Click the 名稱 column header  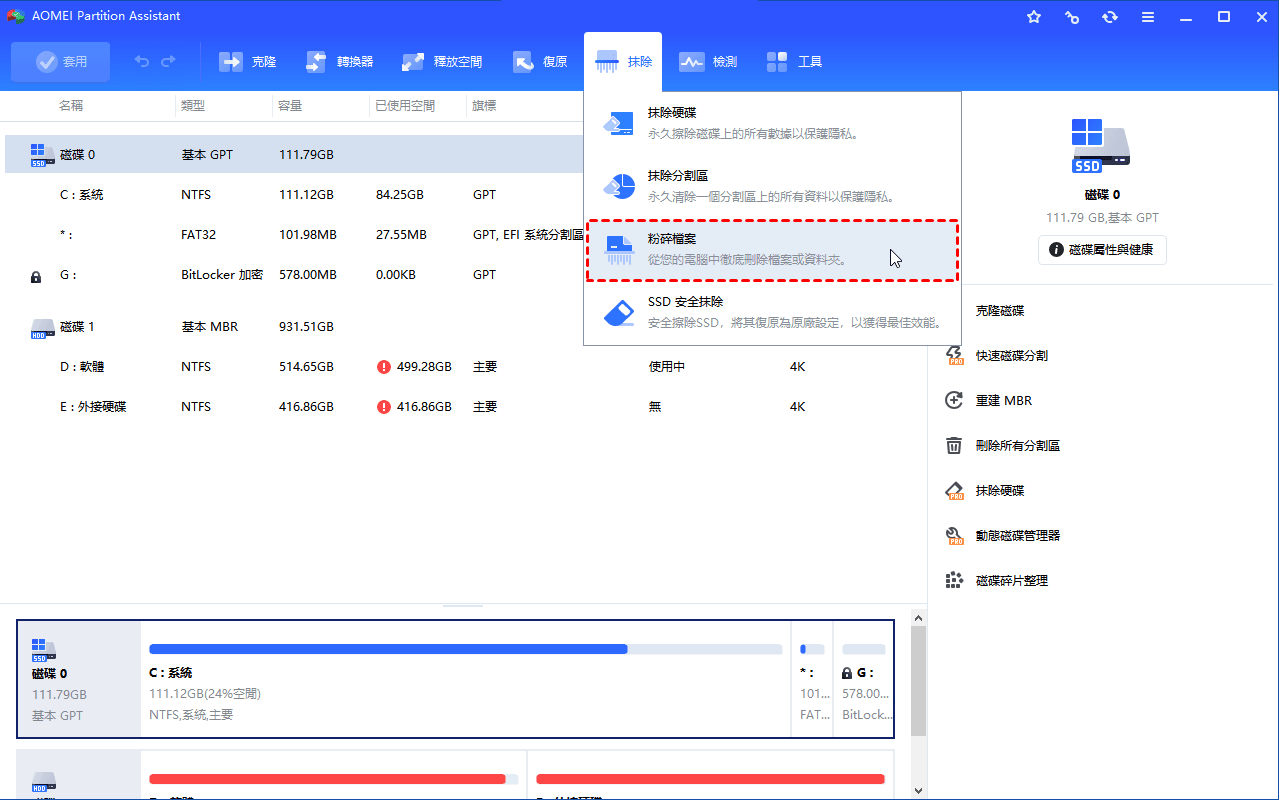(x=71, y=105)
